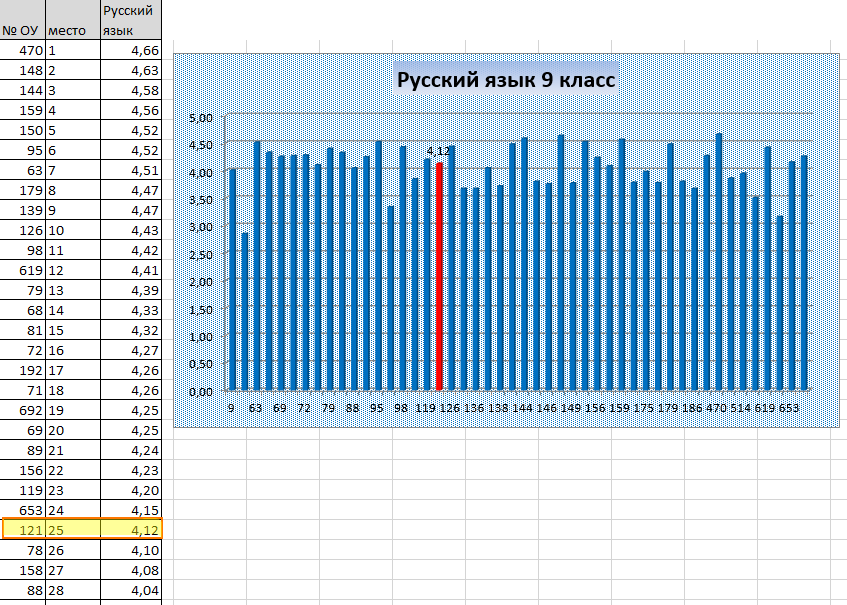Select the chart title 'Русский язык 9 класс'
The height and width of the screenshot is (605, 847).
coord(506,79)
